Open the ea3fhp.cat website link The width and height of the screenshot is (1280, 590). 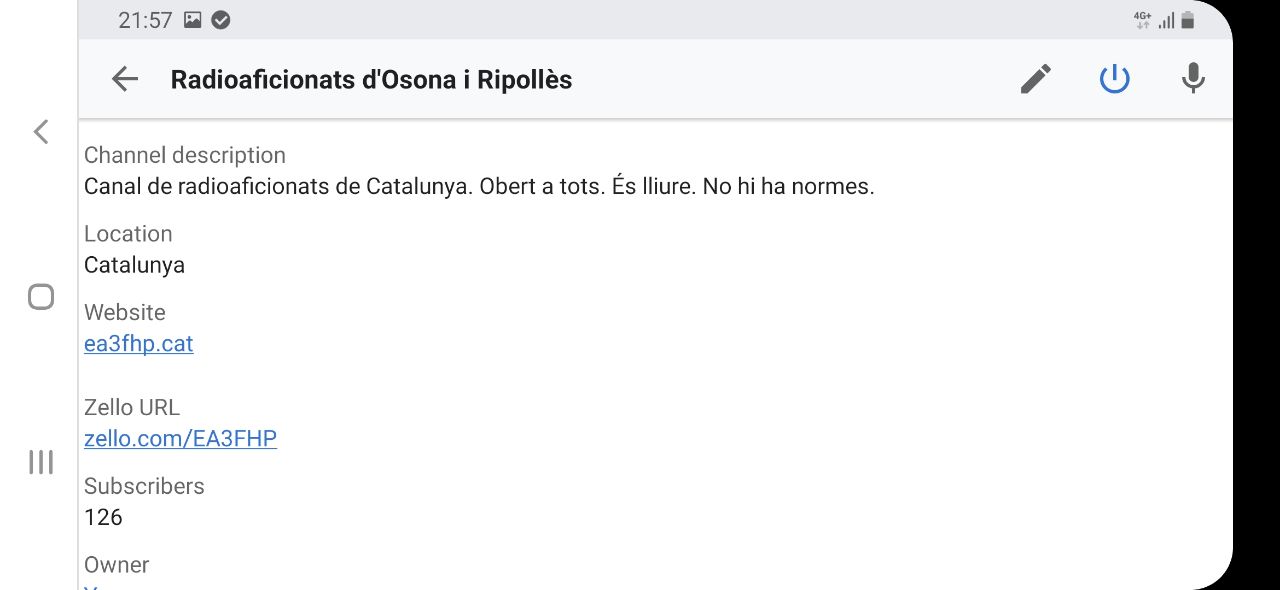pos(139,344)
